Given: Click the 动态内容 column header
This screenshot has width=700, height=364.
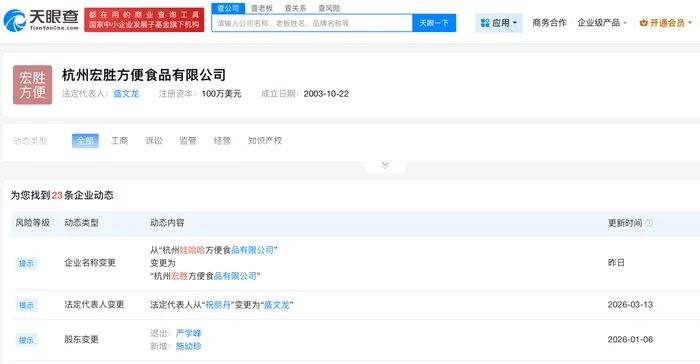Looking at the screenshot, I should (x=167, y=222).
